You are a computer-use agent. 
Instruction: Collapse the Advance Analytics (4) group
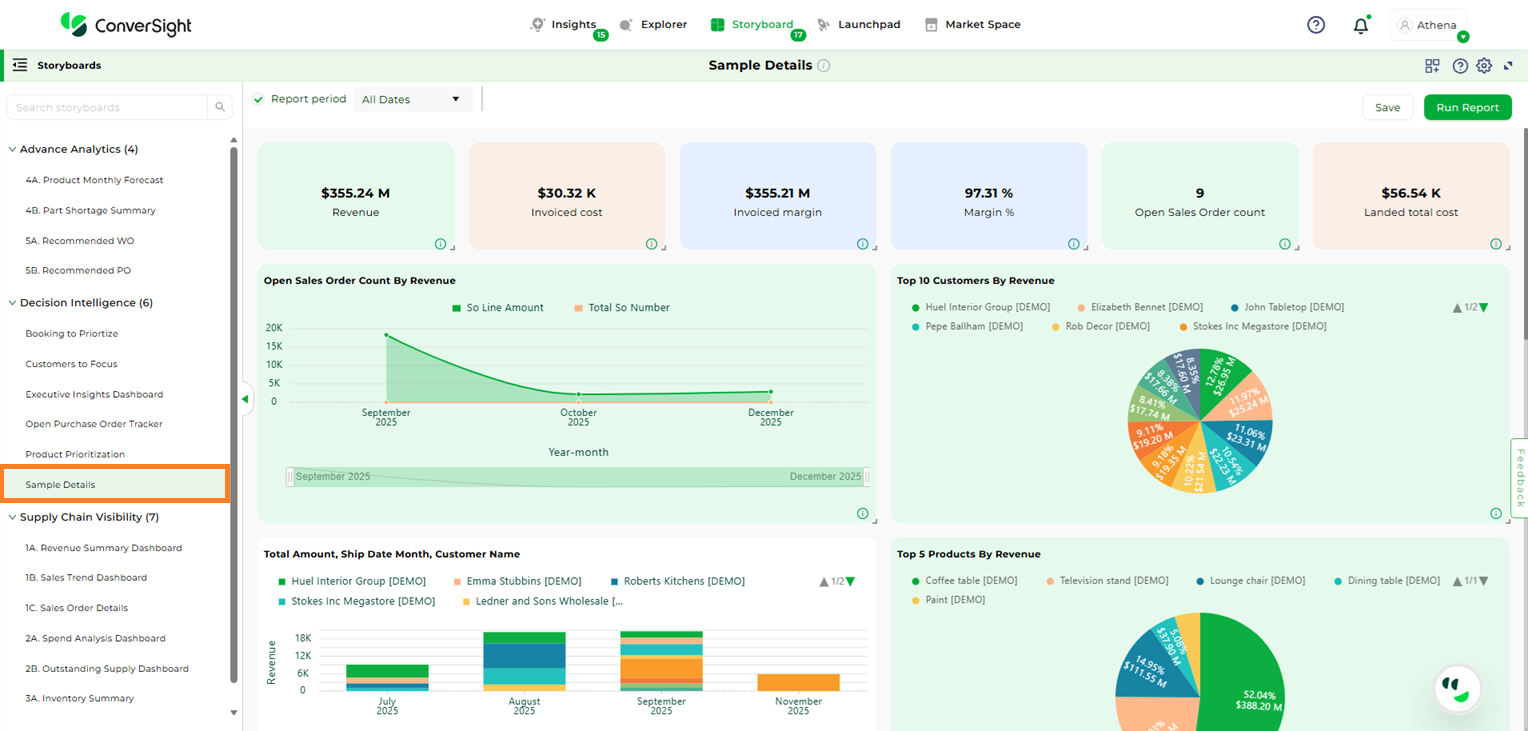tap(12, 150)
